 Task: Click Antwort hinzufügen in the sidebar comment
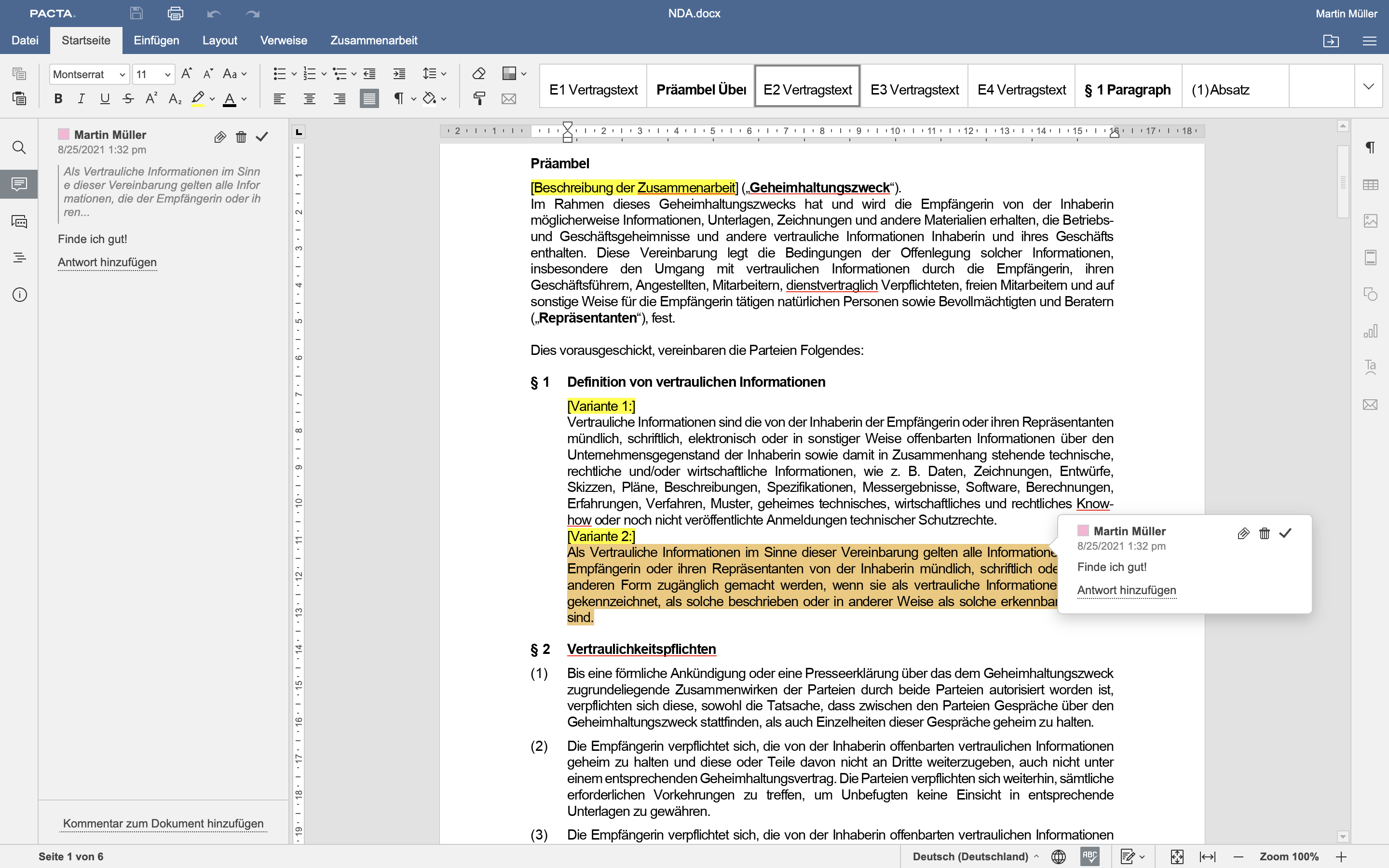107,262
